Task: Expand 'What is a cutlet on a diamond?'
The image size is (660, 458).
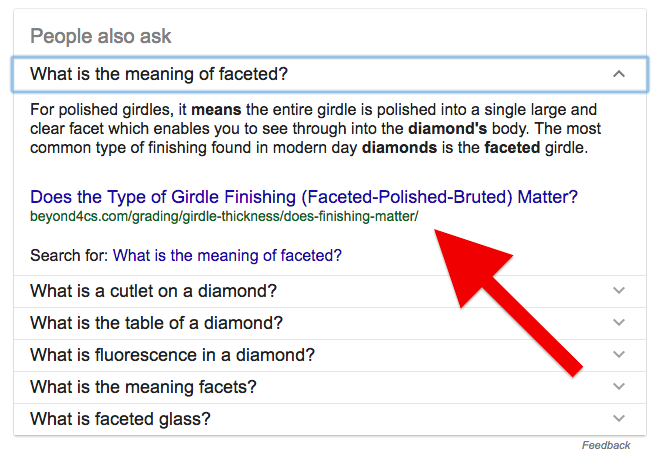Action: (x=153, y=291)
